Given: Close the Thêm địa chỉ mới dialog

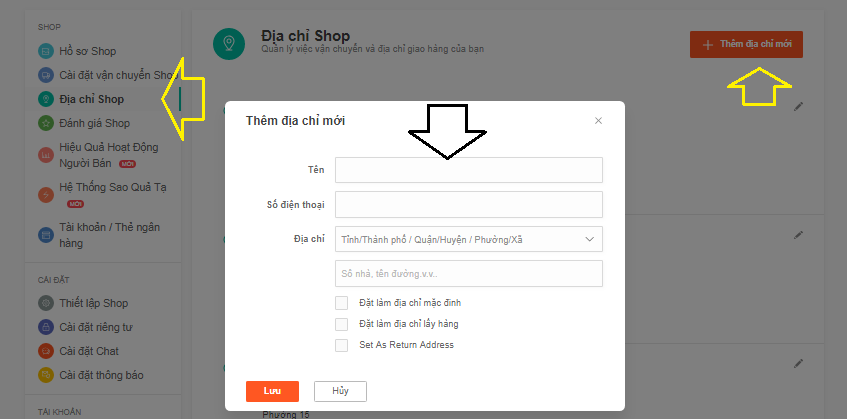Looking at the screenshot, I should [598, 121].
